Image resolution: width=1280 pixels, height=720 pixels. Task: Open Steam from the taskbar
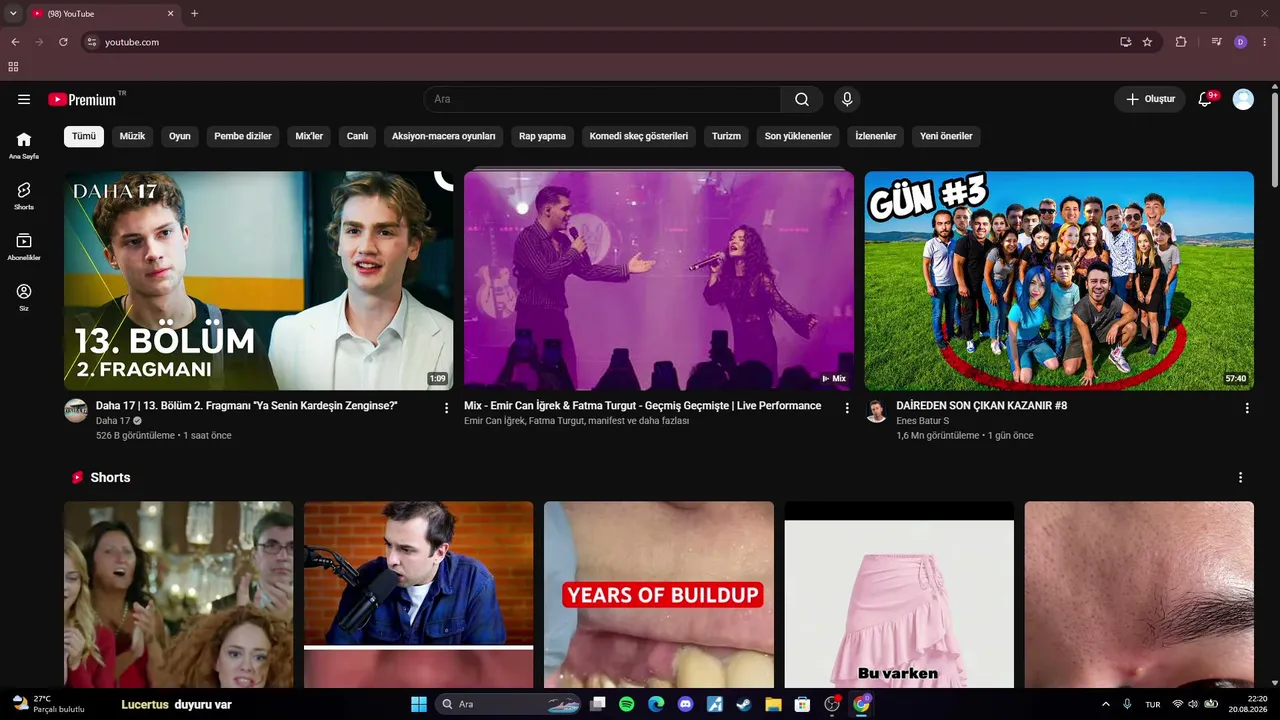click(744, 704)
